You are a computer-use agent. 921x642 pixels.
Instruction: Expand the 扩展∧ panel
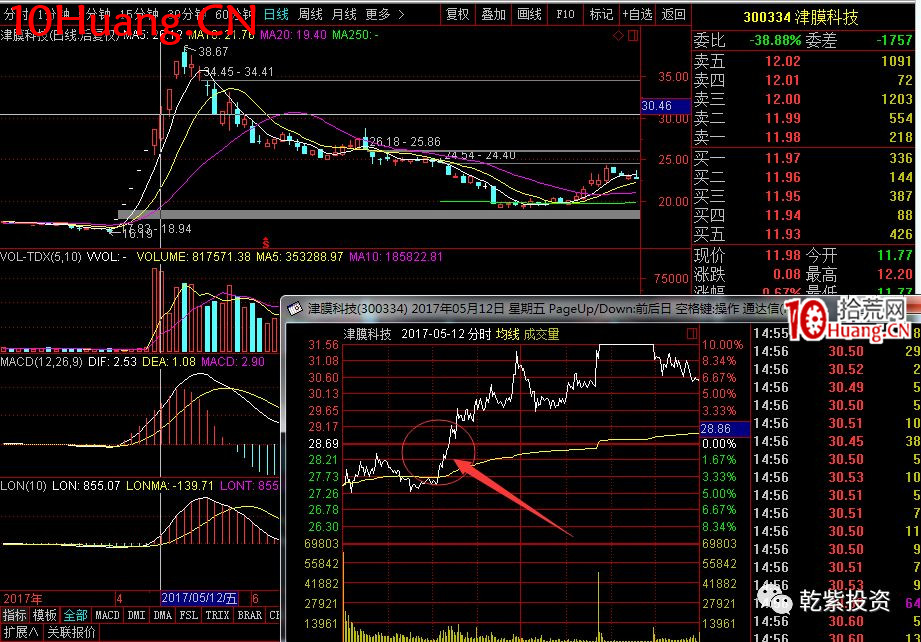[21, 633]
